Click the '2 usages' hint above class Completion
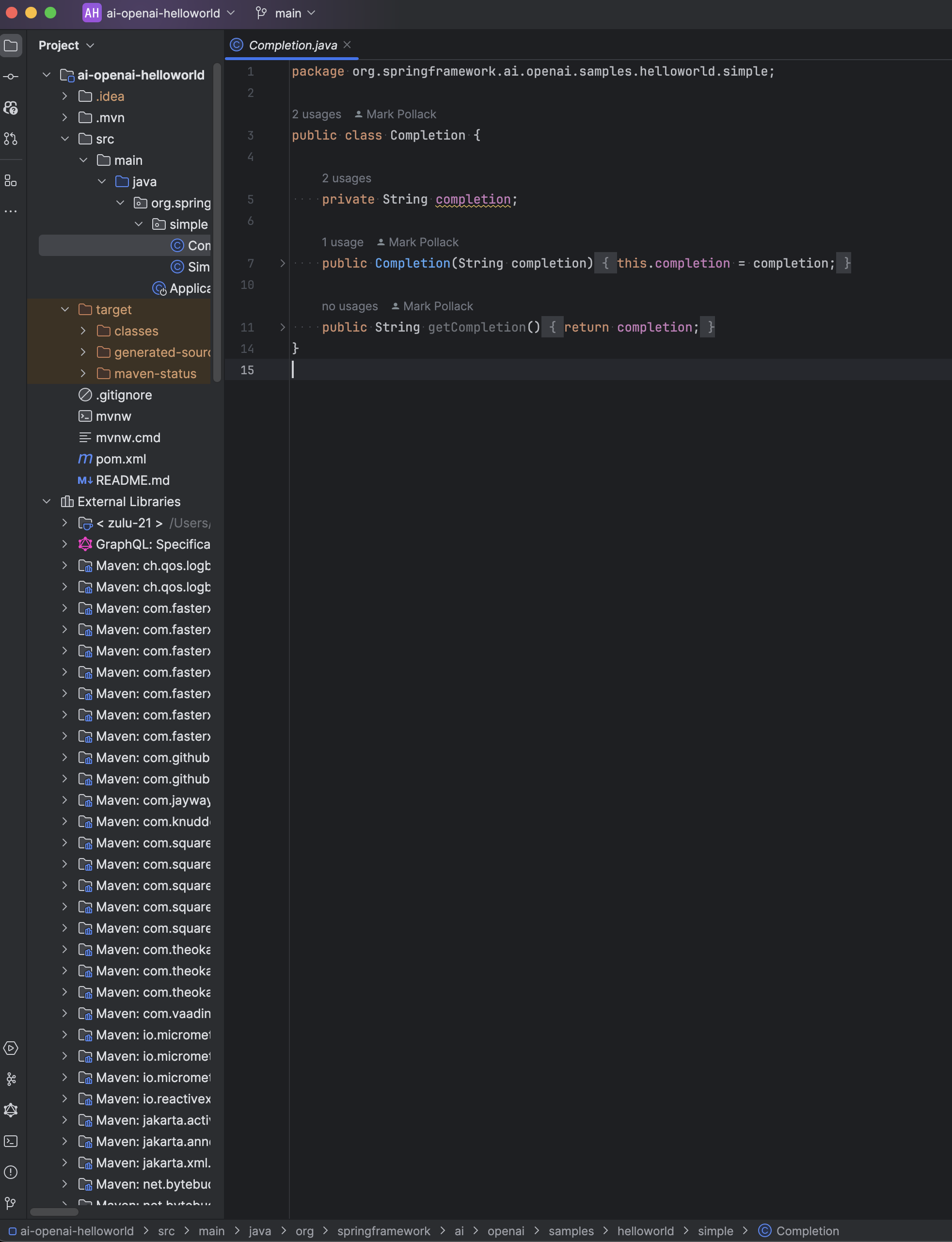The image size is (952, 1242). pos(316,114)
